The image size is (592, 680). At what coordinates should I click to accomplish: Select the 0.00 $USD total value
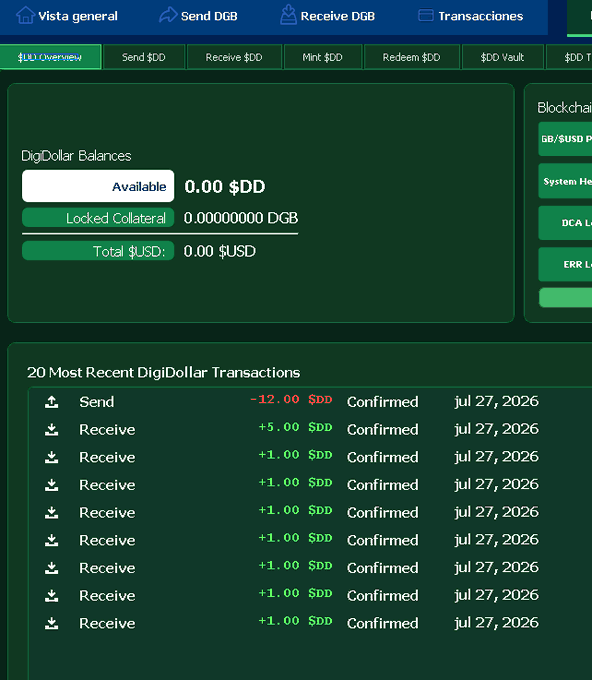click(219, 251)
